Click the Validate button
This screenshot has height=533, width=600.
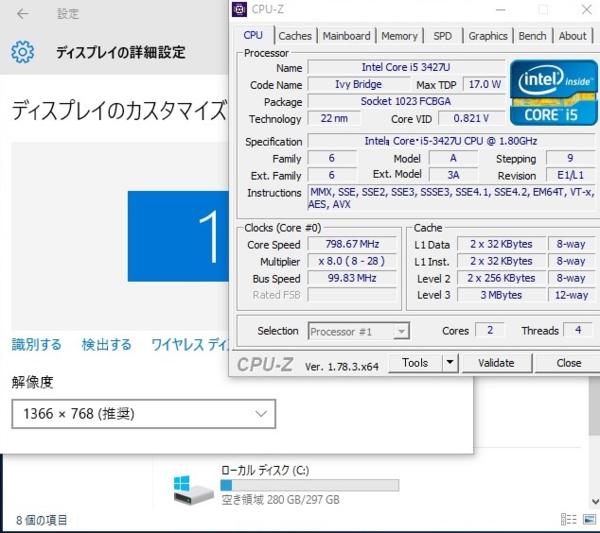tap(496, 362)
